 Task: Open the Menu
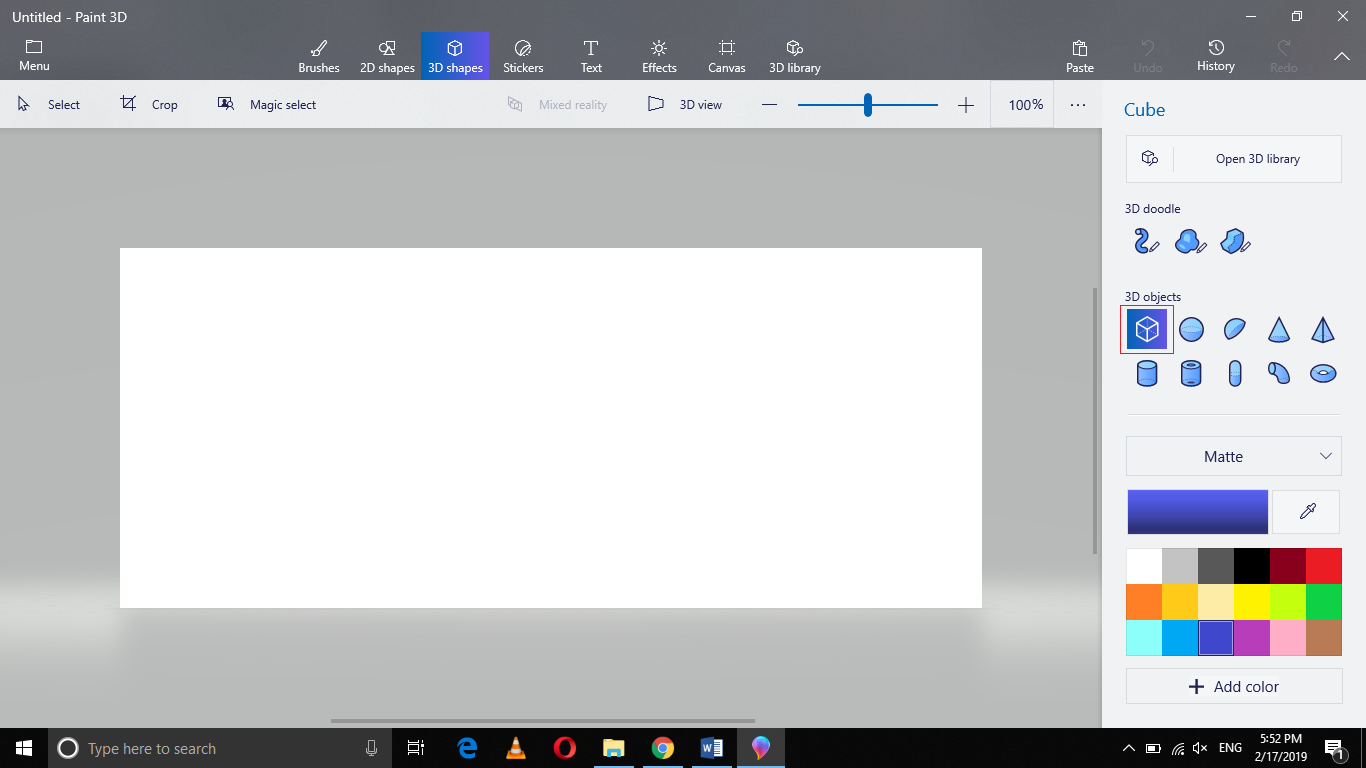tap(33, 55)
